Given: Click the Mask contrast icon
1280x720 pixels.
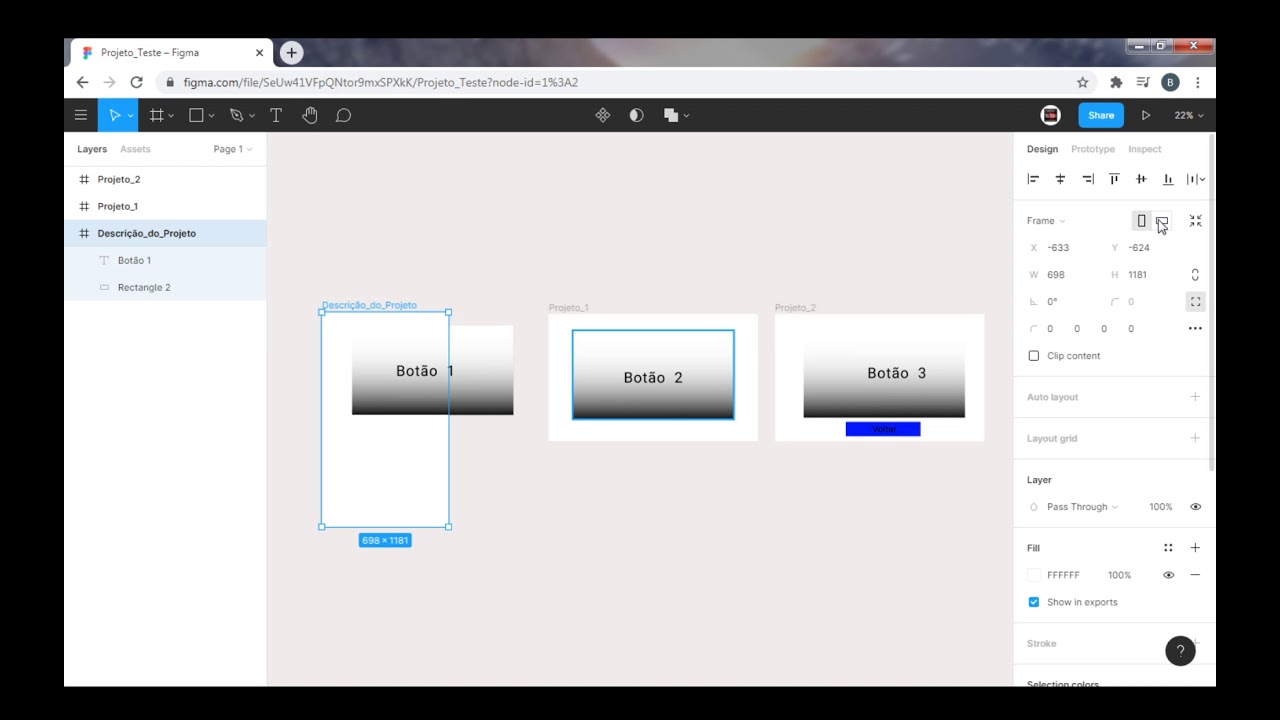Looking at the screenshot, I should 636,115.
